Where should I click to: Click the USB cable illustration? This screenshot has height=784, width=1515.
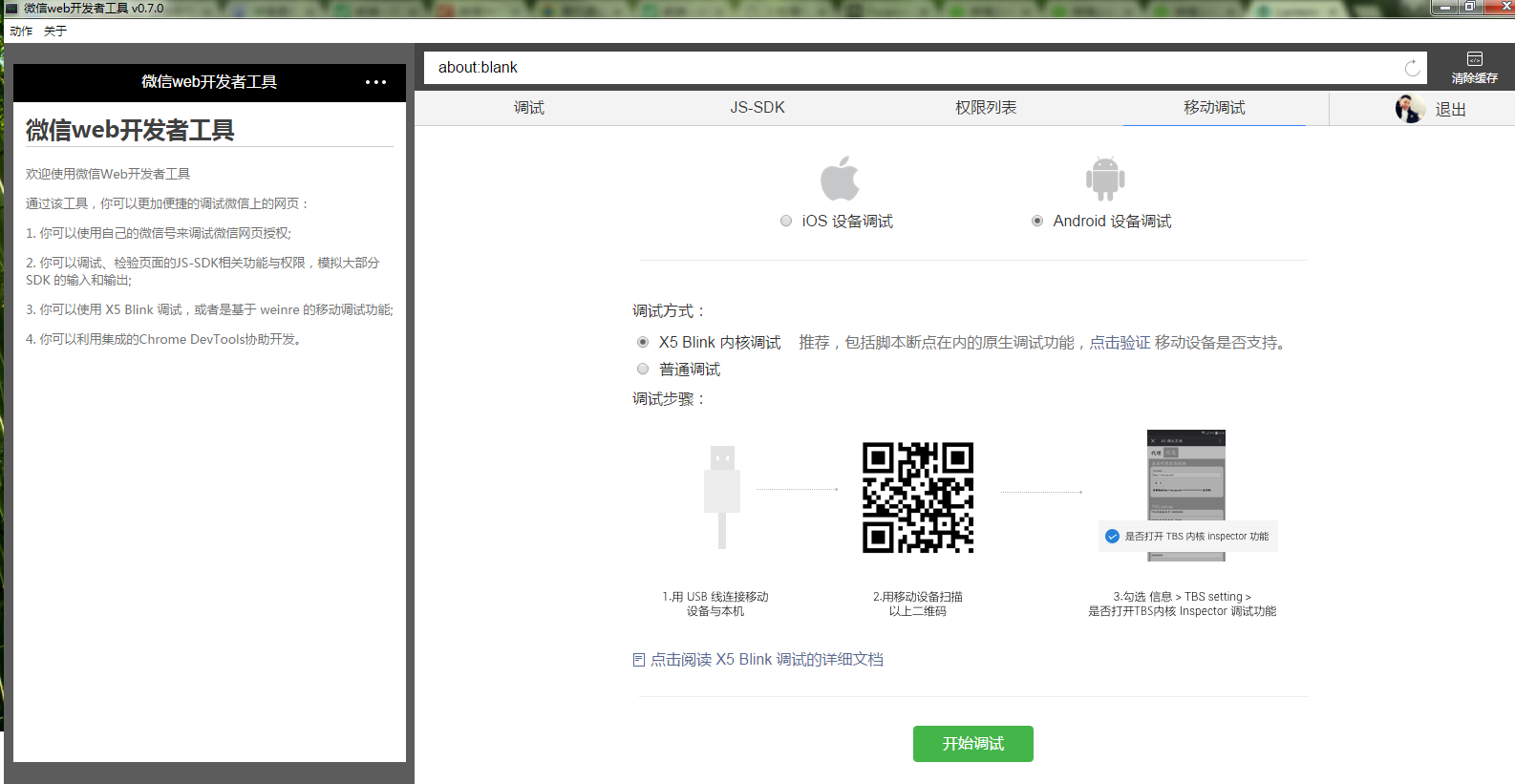click(722, 497)
